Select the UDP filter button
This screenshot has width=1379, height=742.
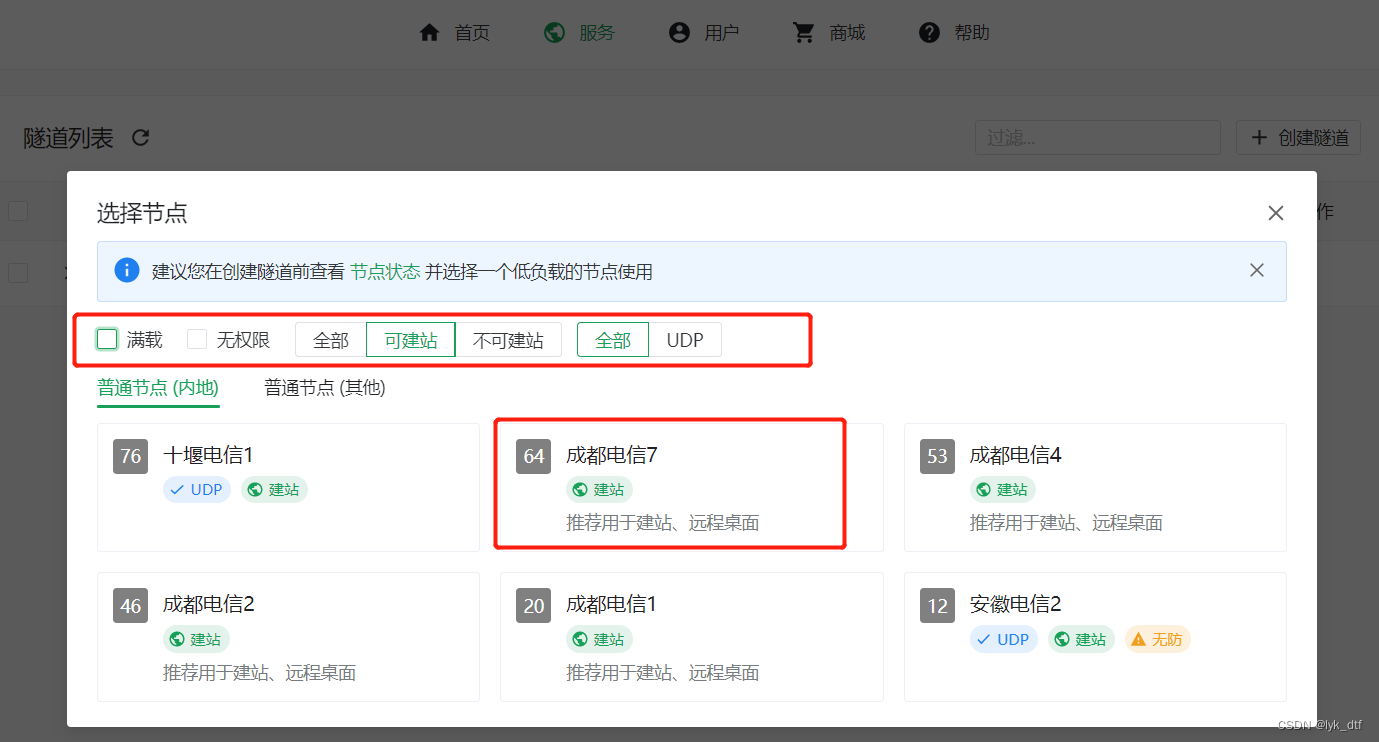(685, 340)
